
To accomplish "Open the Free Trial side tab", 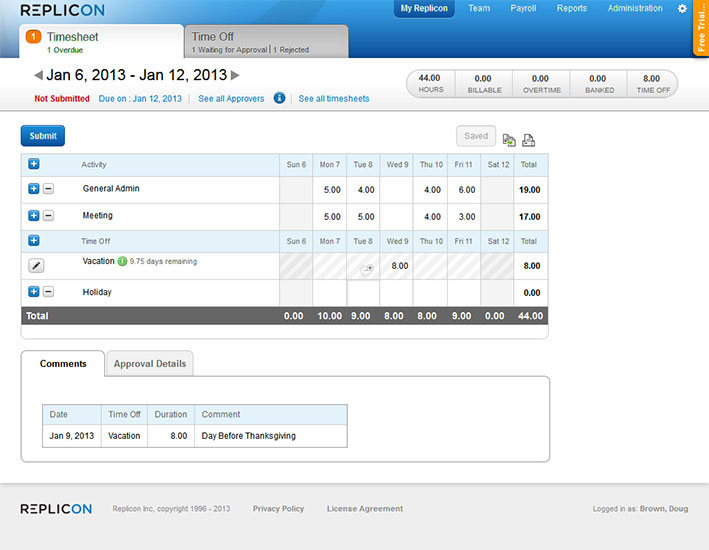I will click(700, 28).
